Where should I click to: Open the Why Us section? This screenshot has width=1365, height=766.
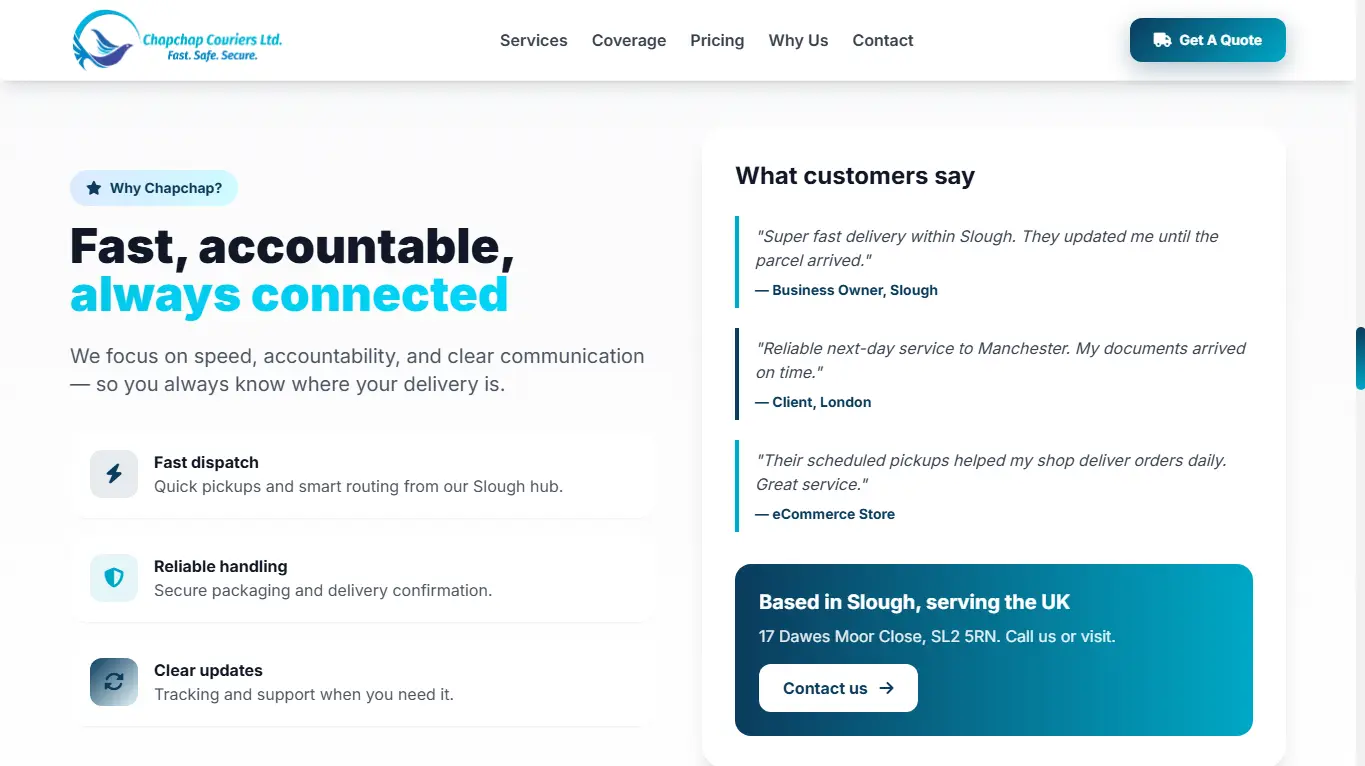(798, 40)
